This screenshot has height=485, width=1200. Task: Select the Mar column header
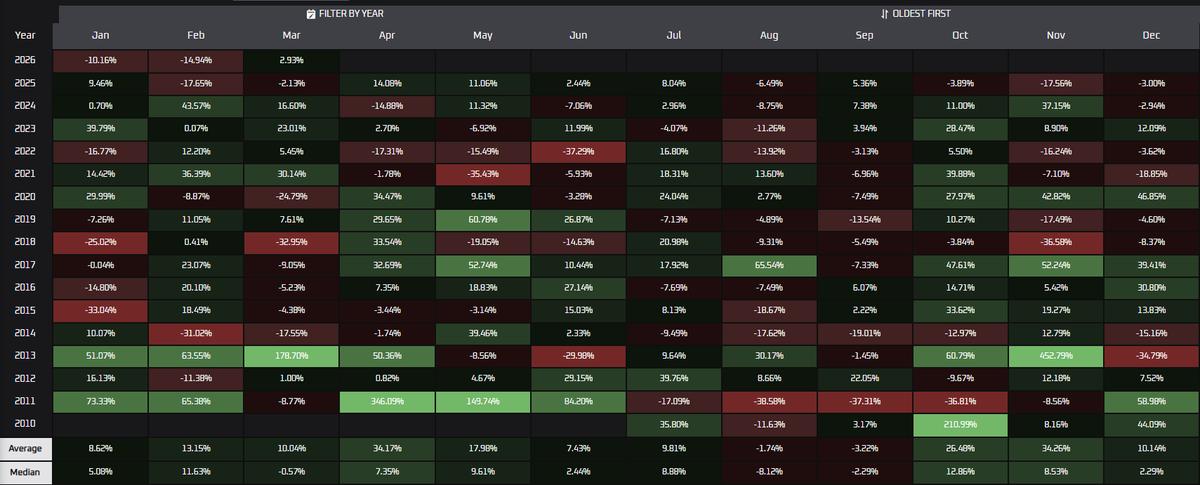(290, 35)
